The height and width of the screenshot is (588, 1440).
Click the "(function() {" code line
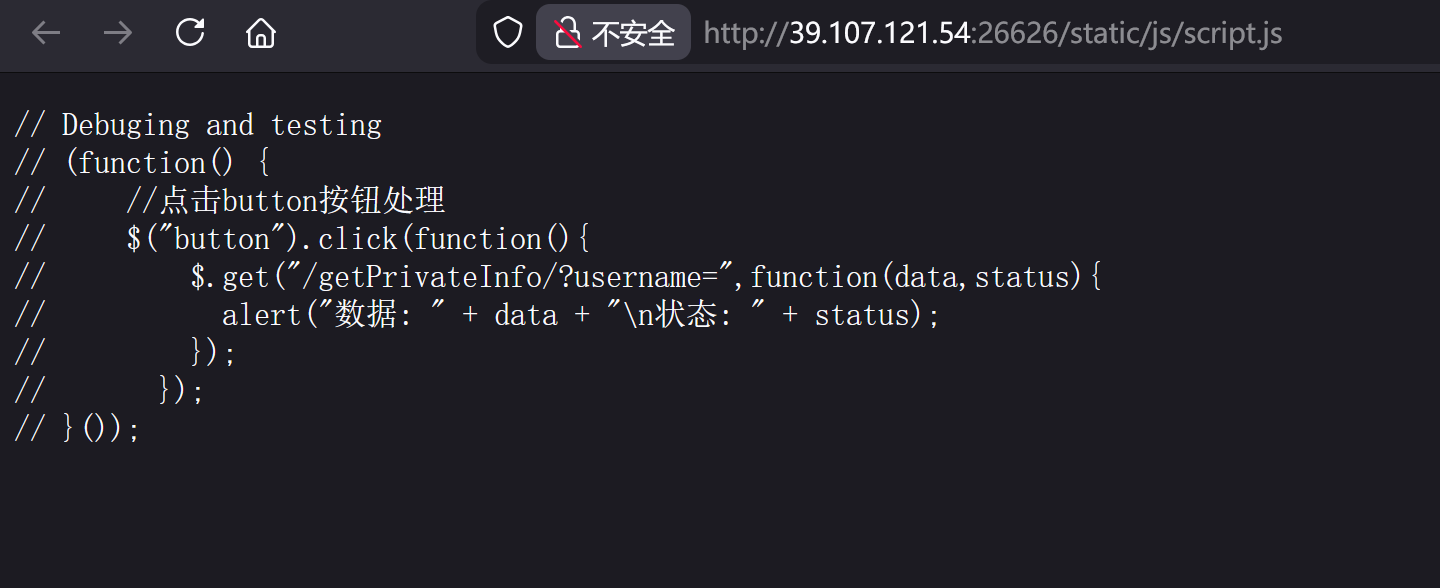[x=166, y=163]
